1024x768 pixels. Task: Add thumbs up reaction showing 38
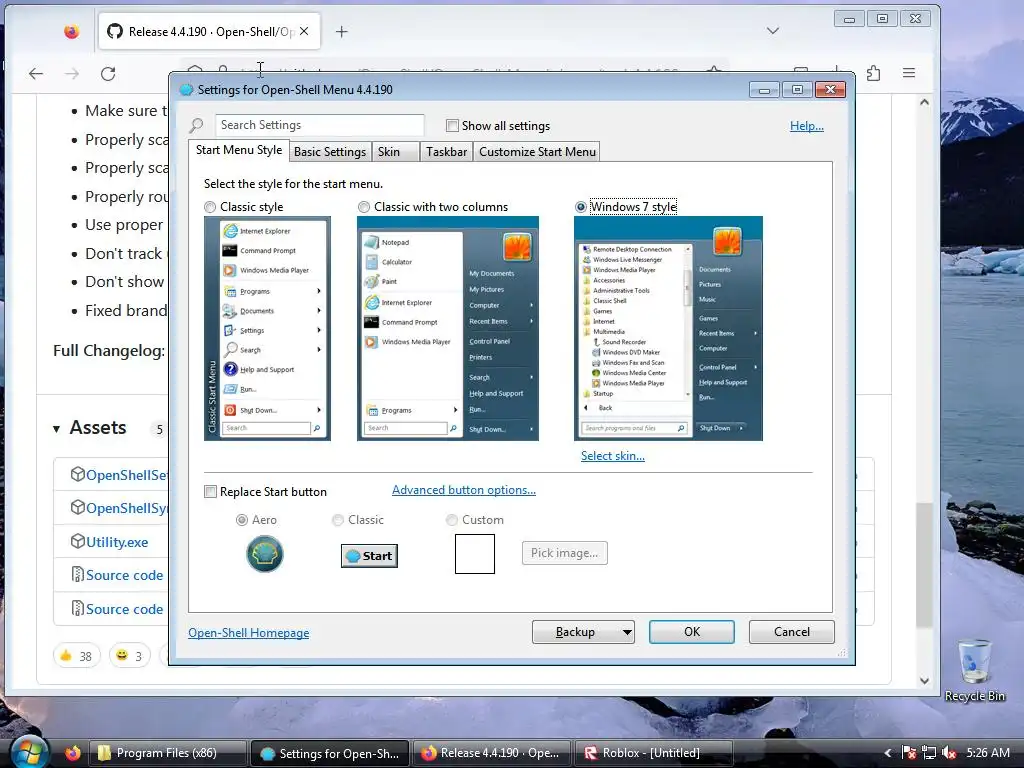76,656
